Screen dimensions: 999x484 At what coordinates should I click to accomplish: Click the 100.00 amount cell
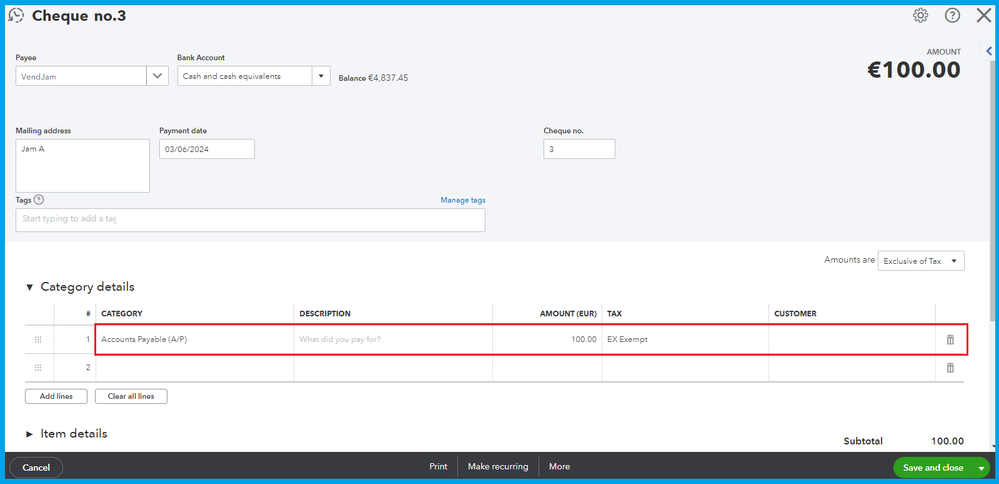(547, 339)
